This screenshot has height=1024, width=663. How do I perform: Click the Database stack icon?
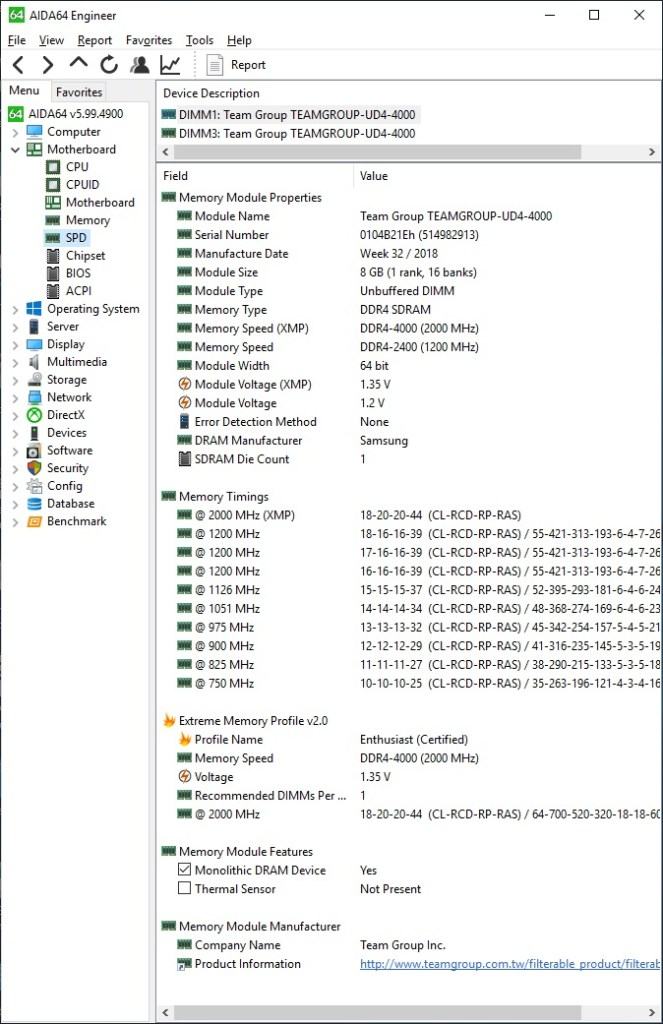(34, 504)
